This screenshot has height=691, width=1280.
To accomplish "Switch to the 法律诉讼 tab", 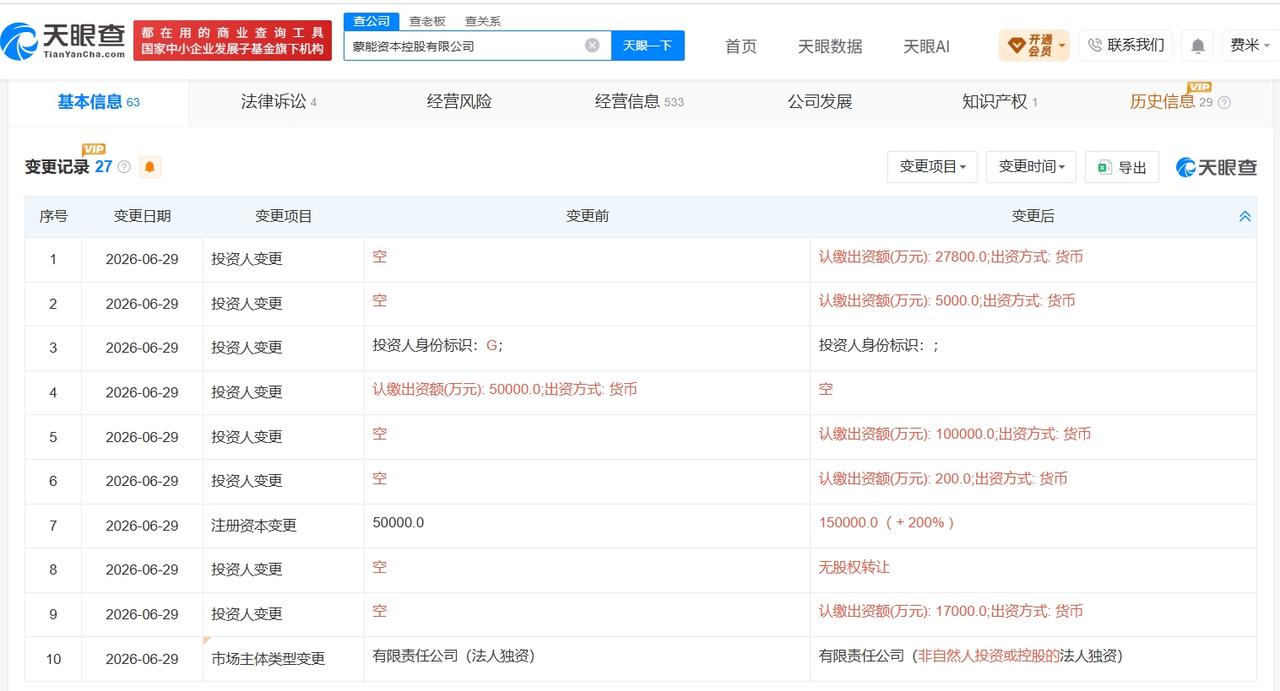I will [x=278, y=101].
